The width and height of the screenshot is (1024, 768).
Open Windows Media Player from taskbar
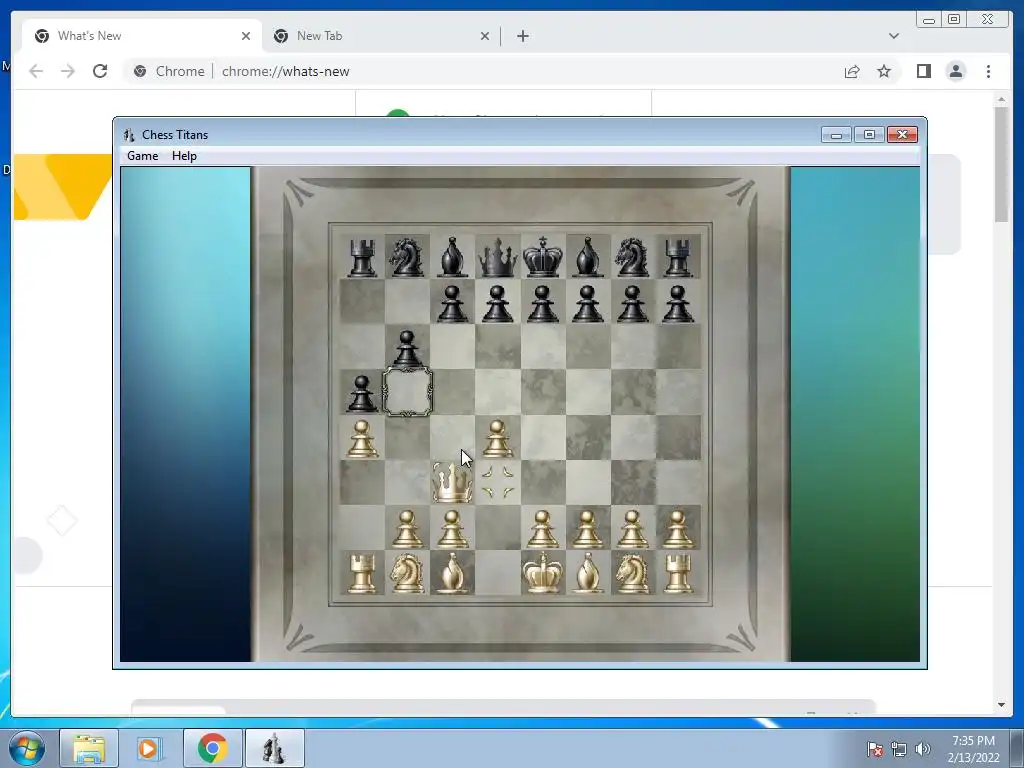(150, 748)
